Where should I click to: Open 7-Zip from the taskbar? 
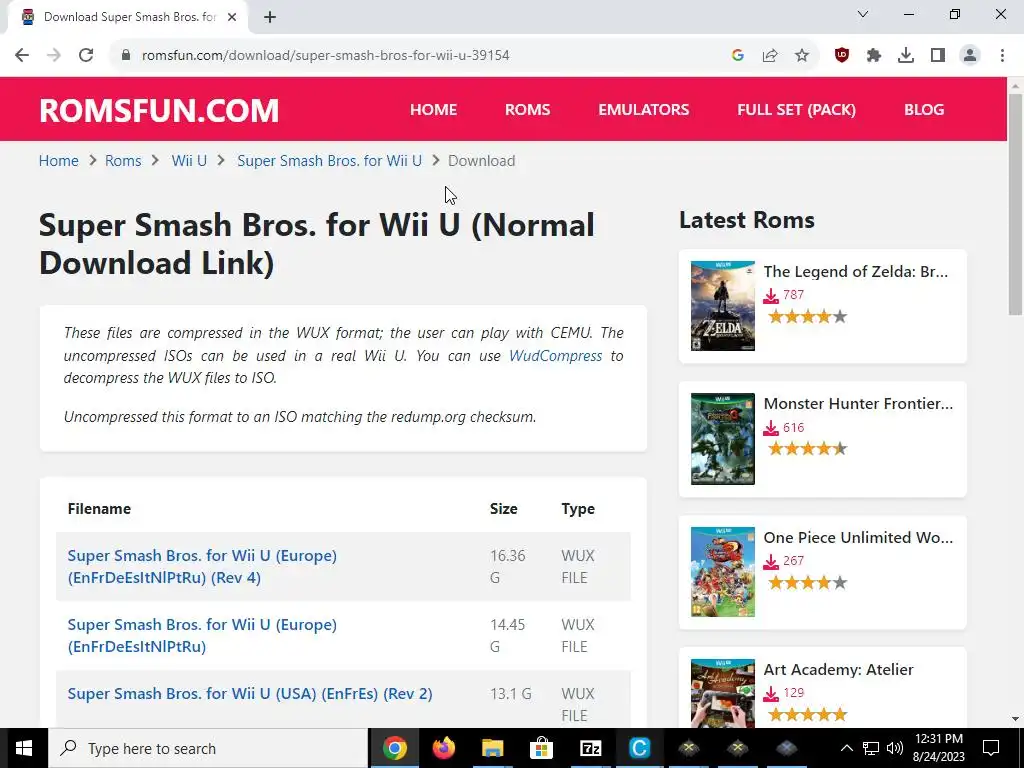coord(590,748)
